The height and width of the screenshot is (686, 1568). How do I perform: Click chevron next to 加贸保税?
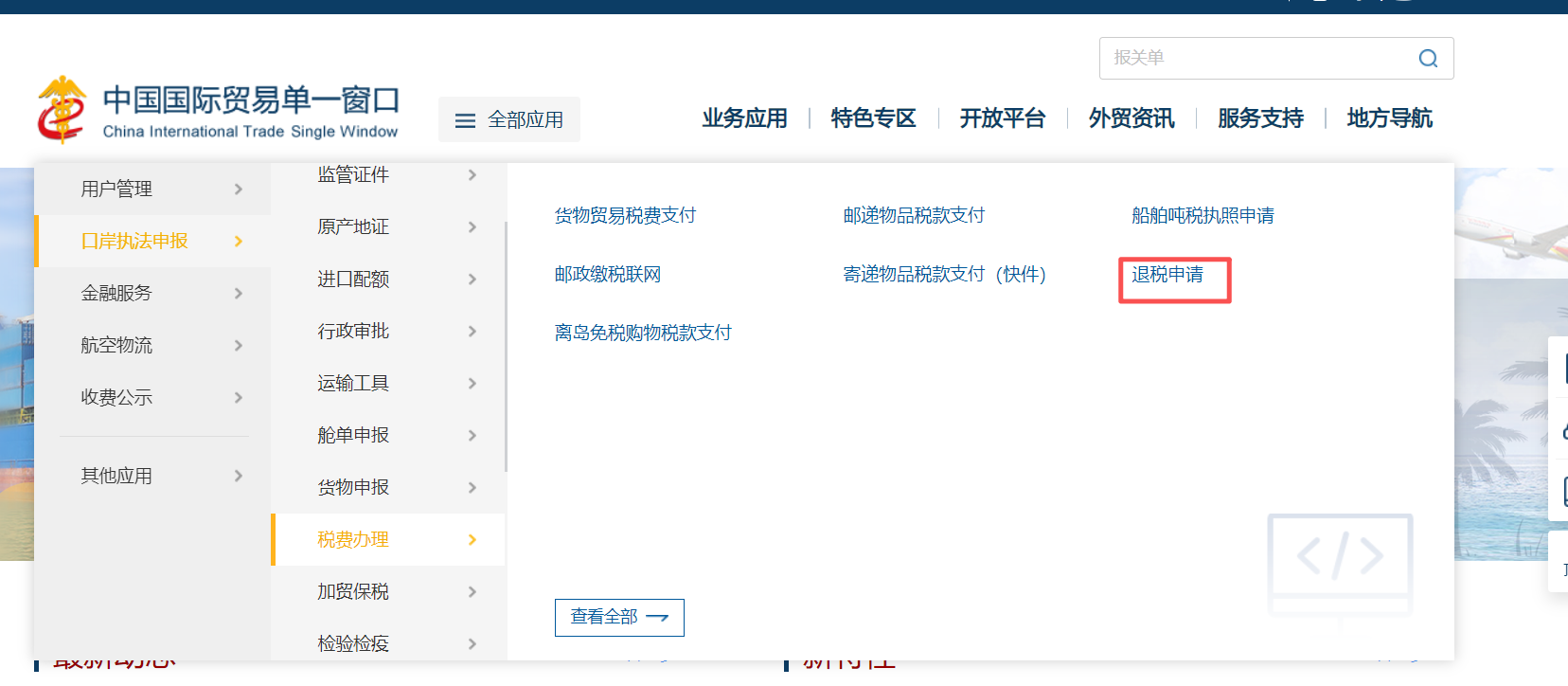472,592
